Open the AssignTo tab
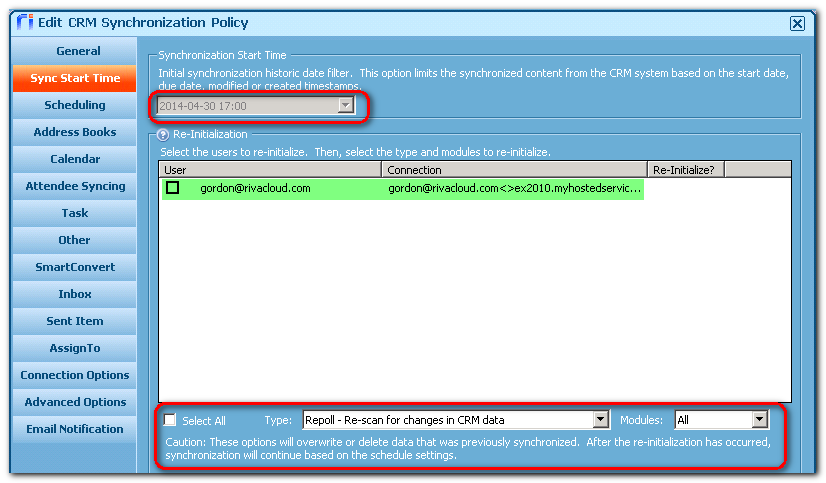This screenshot has height=483, width=826. pos(74,348)
